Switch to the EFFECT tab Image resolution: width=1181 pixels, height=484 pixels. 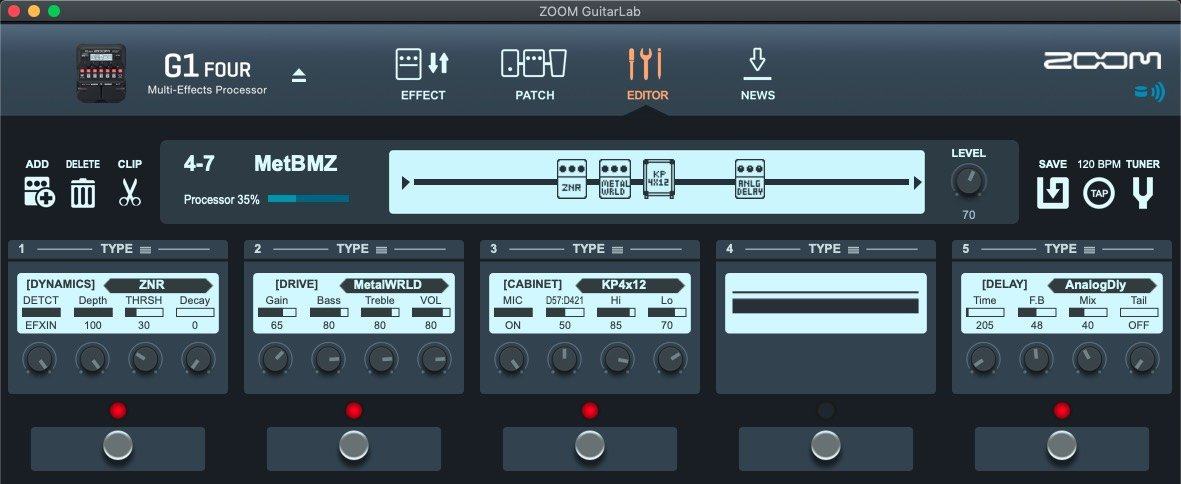tap(423, 74)
